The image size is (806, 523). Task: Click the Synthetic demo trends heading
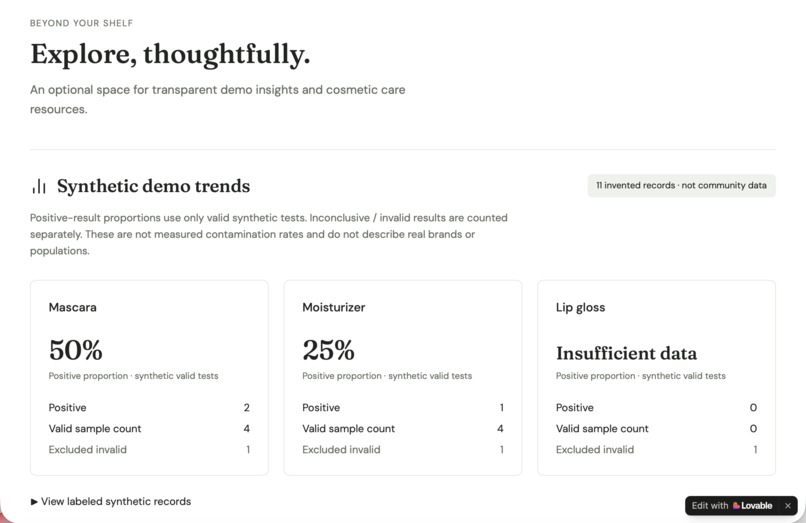pyautogui.click(x=153, y=186)
